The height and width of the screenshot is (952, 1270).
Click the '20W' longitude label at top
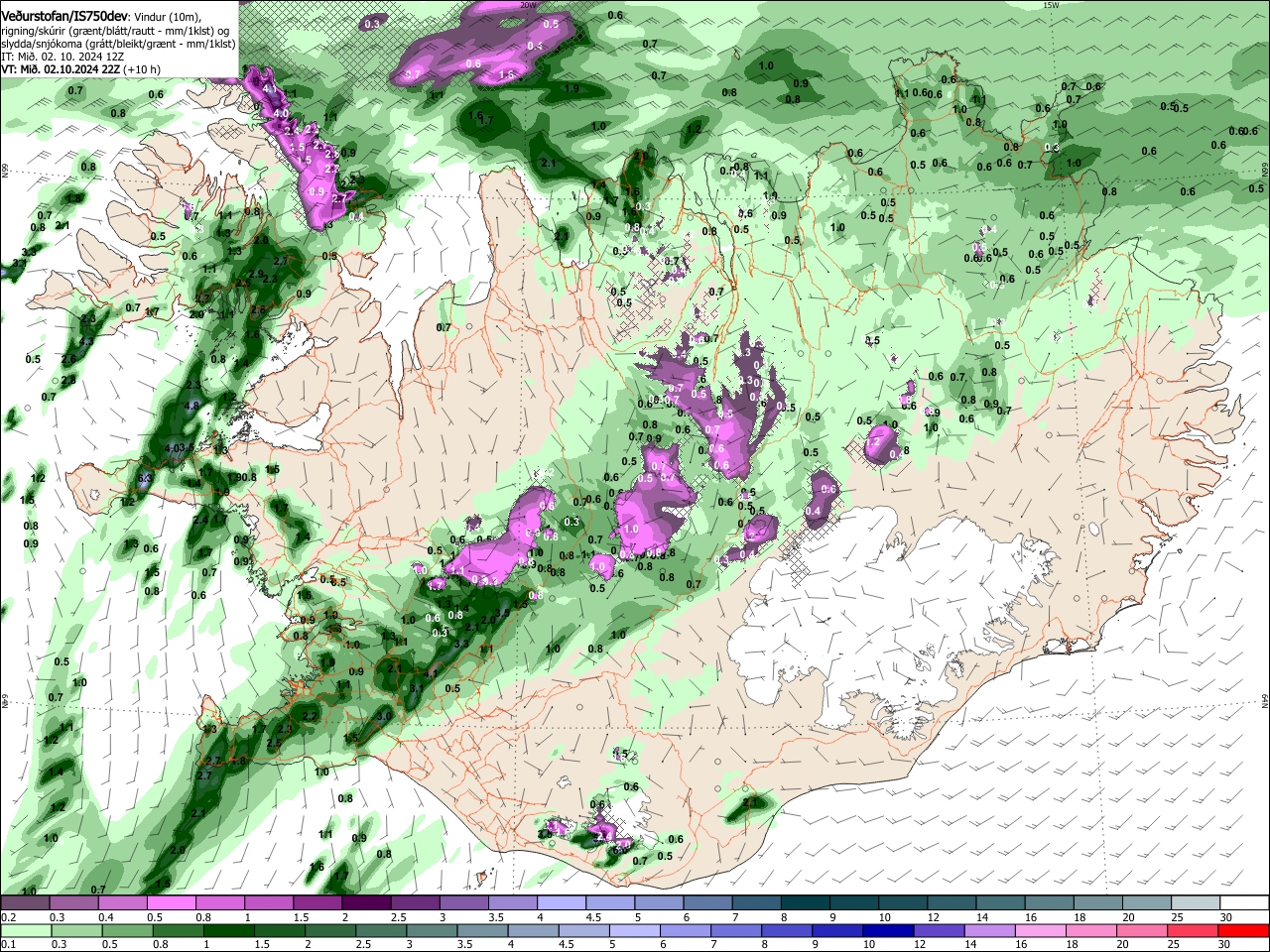(x=528, y=5)
